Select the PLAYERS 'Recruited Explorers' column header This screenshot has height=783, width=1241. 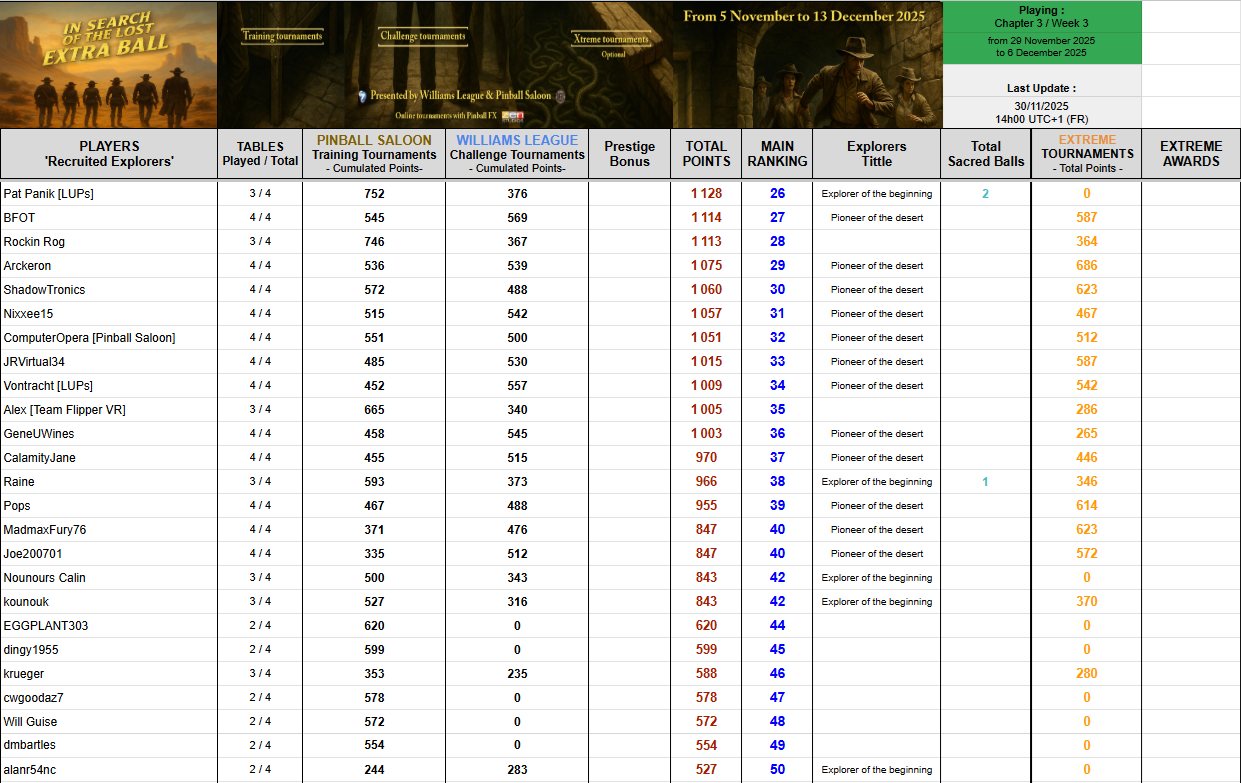[x=109, y=154]
